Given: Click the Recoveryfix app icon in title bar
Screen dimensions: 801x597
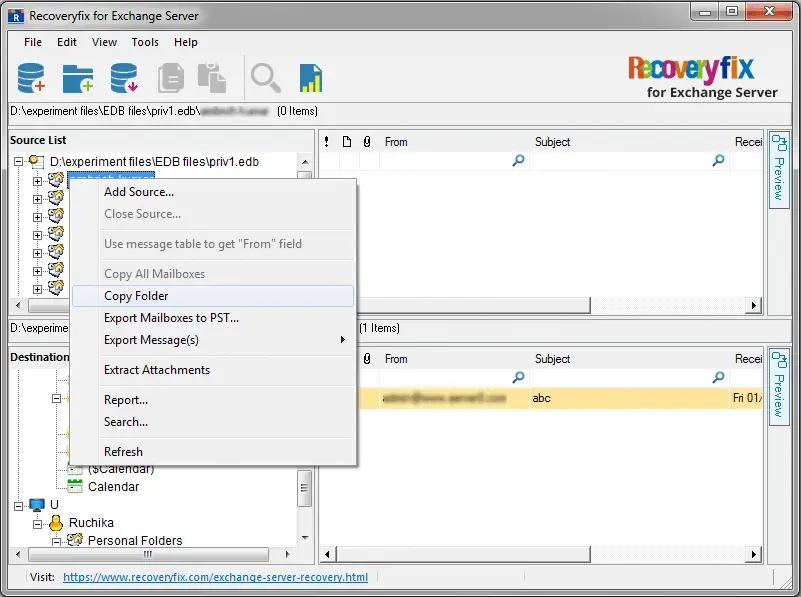Looking at the screenshot, I should (x=16, y=16).
